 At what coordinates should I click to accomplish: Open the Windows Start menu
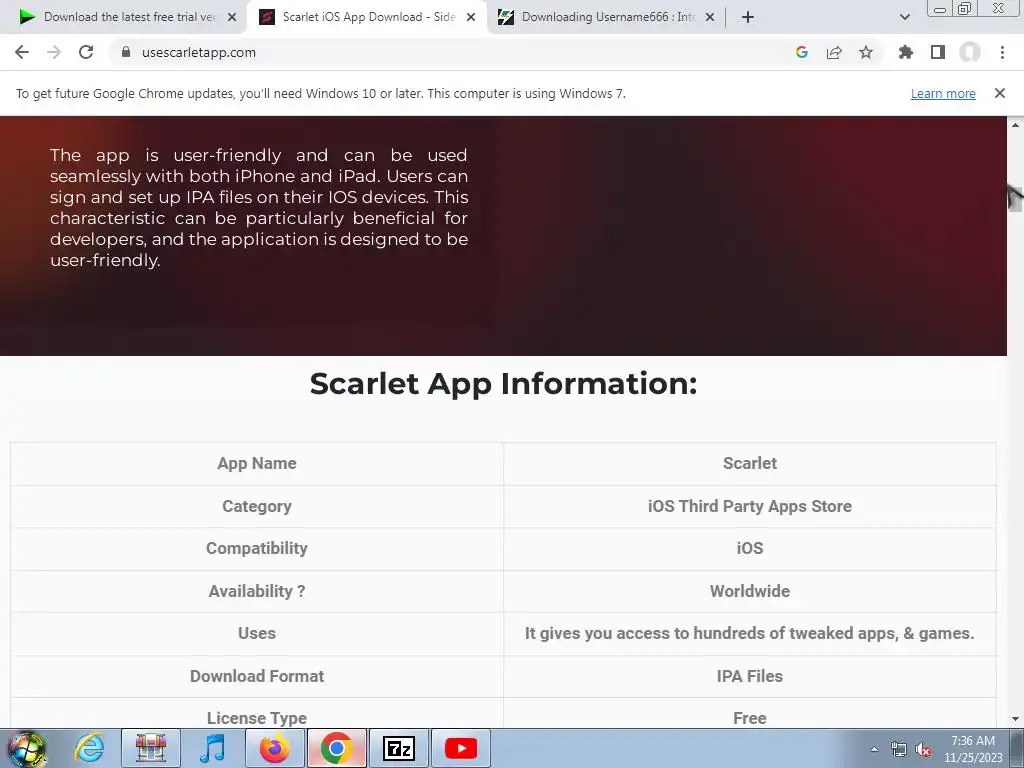(25, 748)
